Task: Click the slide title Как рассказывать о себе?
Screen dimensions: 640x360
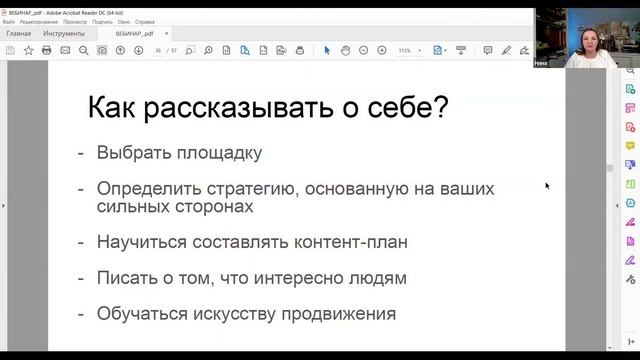Action: pyautogui.click(x=268, y=108)
